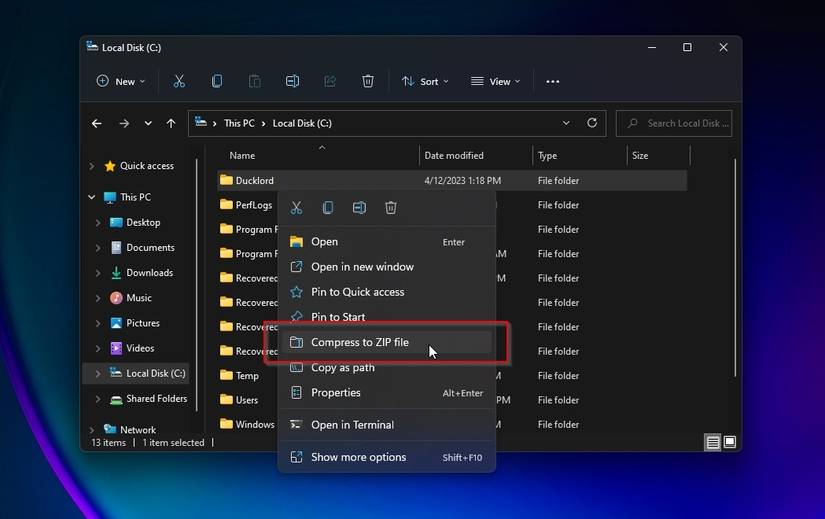825x519 pixels.
Task: Click the Delete trash icon in the toolbar
Action: 368,81
